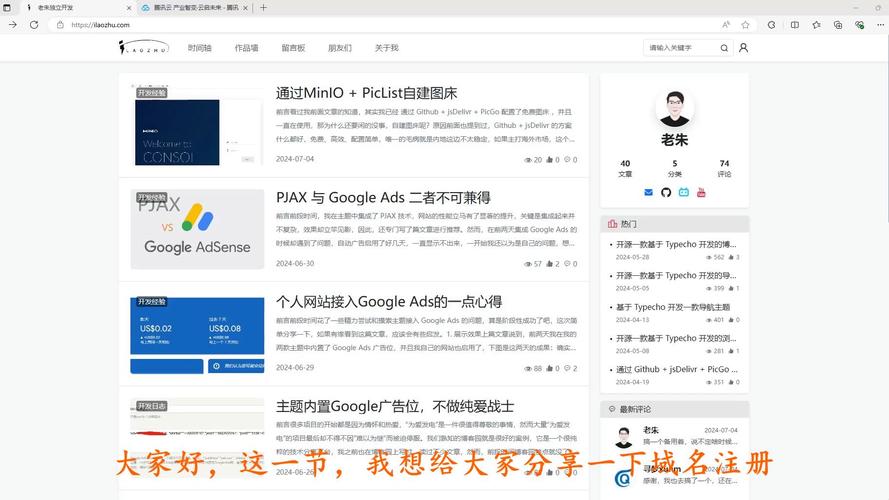Click the Read aloud icon in address bar
Image resolution: width=889 pixels, height=500 pixels.
point(726,25)
